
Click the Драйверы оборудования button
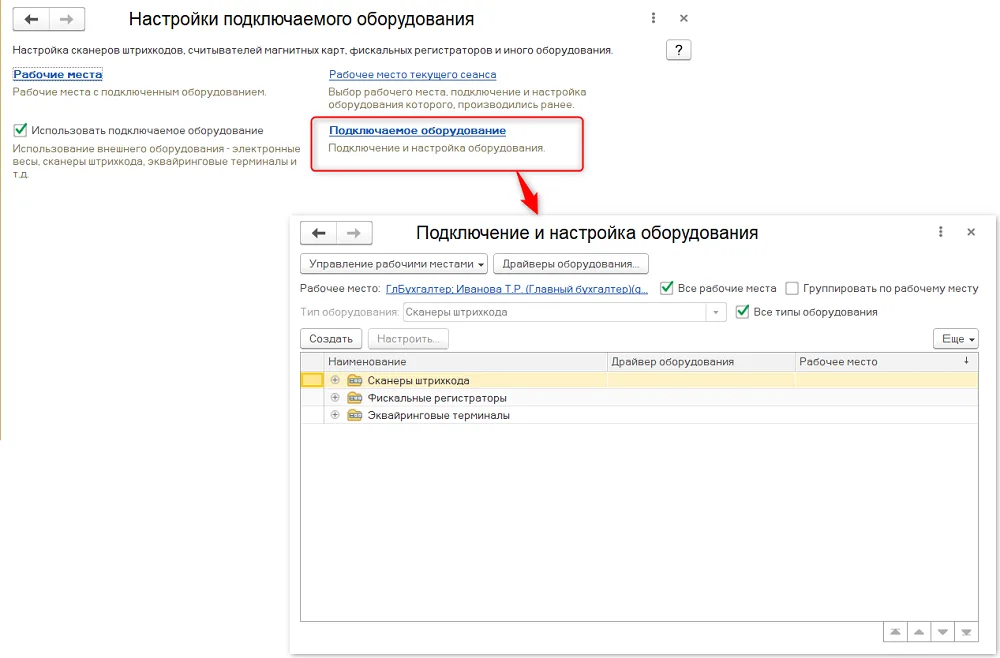pyautogui.click(x=571, y=264)
